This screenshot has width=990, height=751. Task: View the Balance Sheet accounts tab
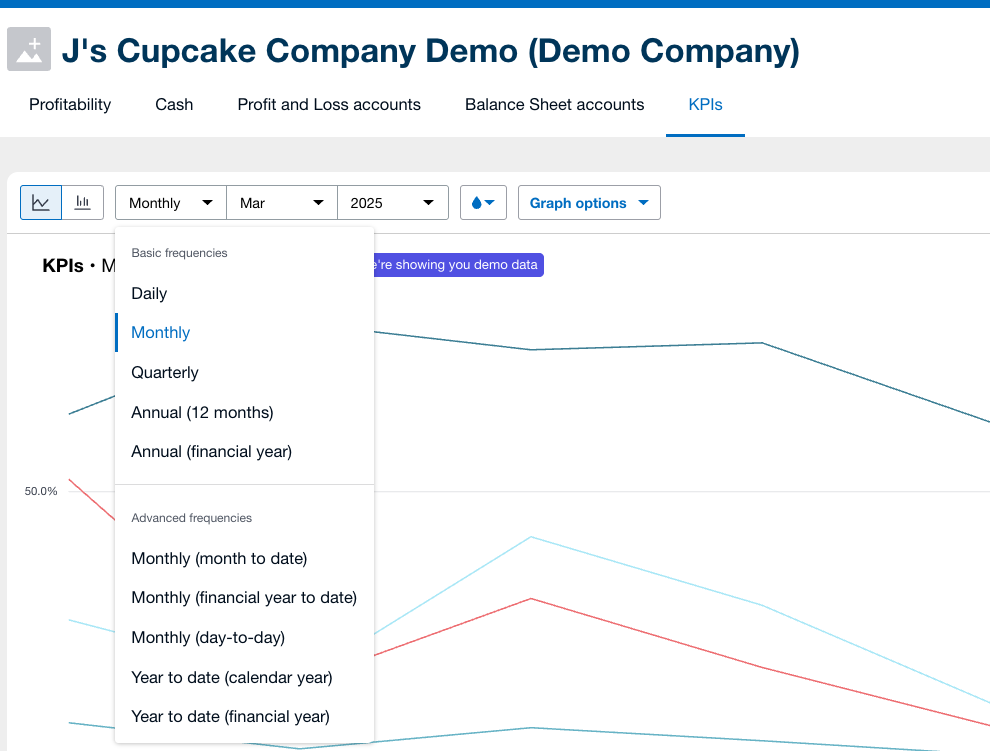[x=554, y=104]
